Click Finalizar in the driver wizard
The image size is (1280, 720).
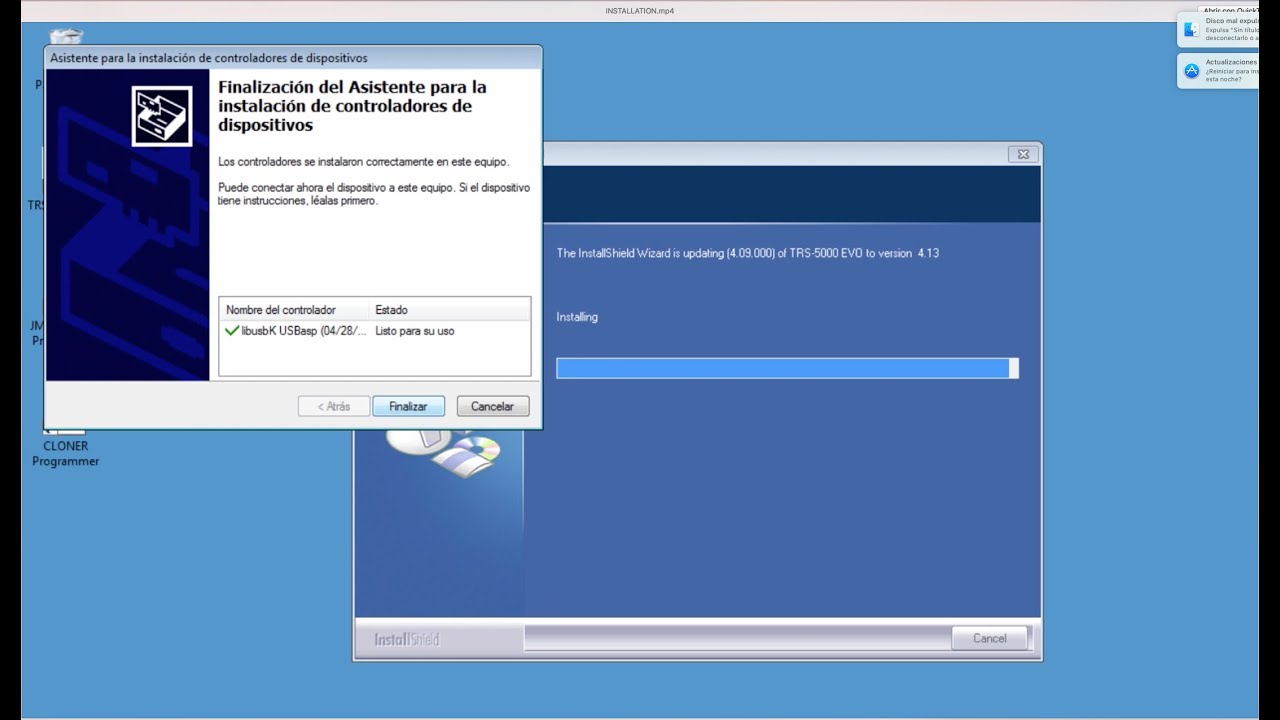point(408,406)
